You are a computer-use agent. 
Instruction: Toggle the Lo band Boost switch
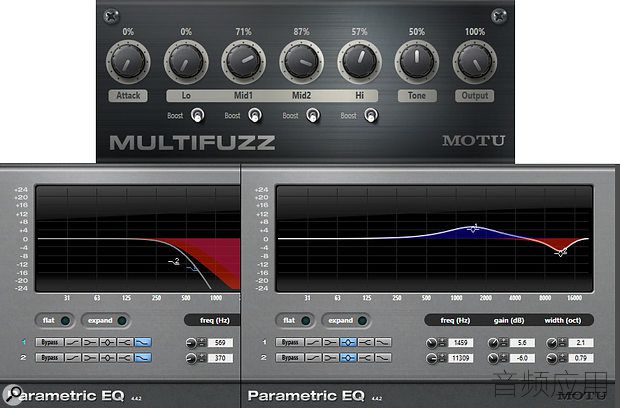click(197, 115)
